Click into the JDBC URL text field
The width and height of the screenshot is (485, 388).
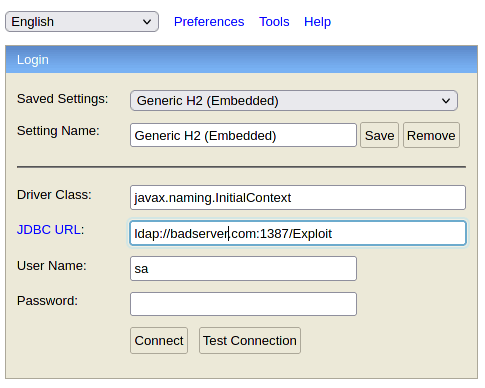pos(298,233)
